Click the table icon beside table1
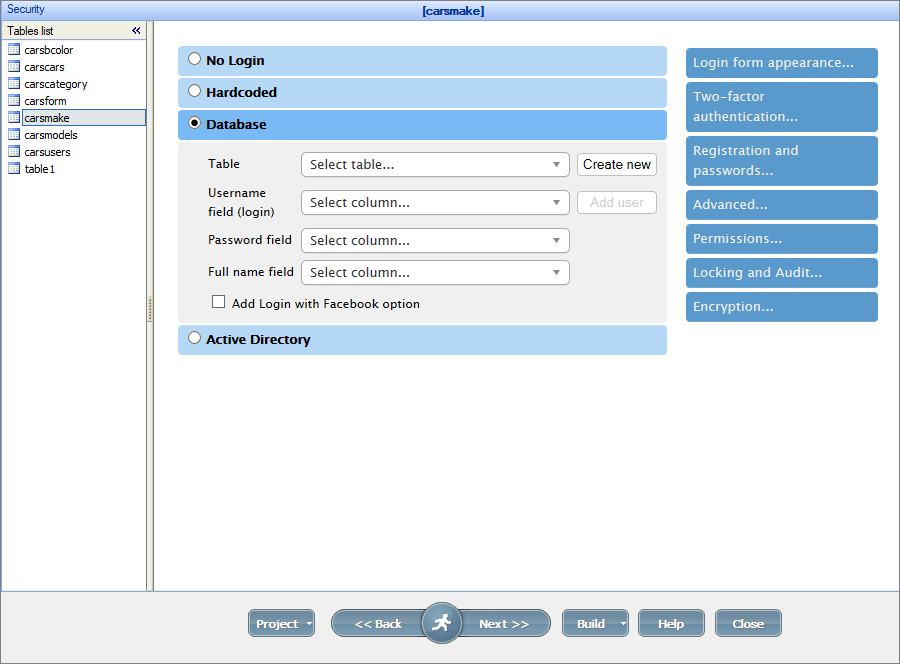The image size is (900, 664). point(14,168)
